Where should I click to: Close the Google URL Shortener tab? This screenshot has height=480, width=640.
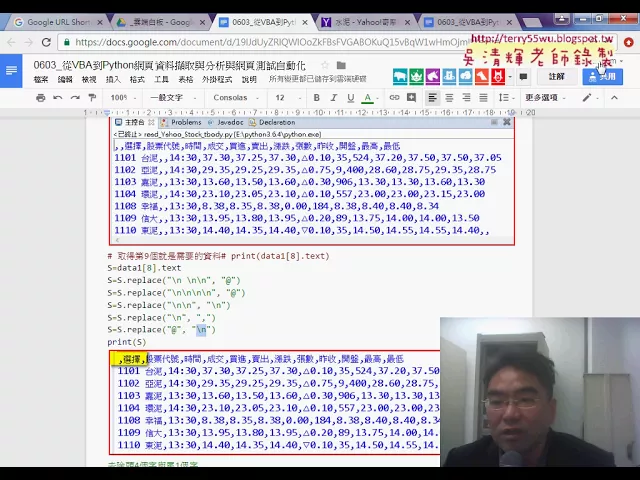click(x=100, y=22)
